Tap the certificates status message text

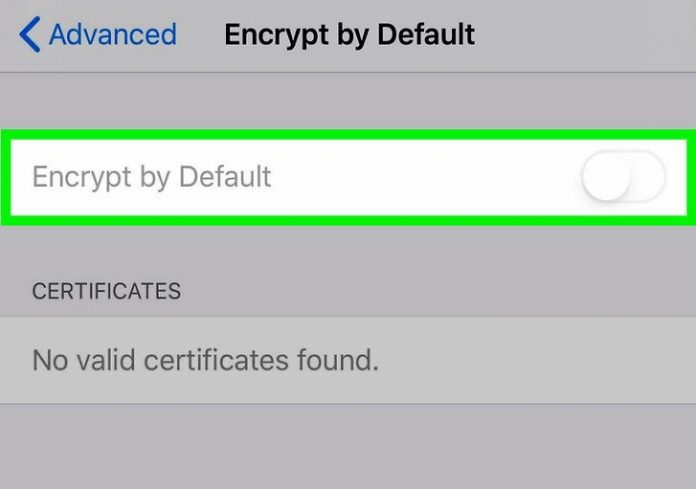click(206, 360)
